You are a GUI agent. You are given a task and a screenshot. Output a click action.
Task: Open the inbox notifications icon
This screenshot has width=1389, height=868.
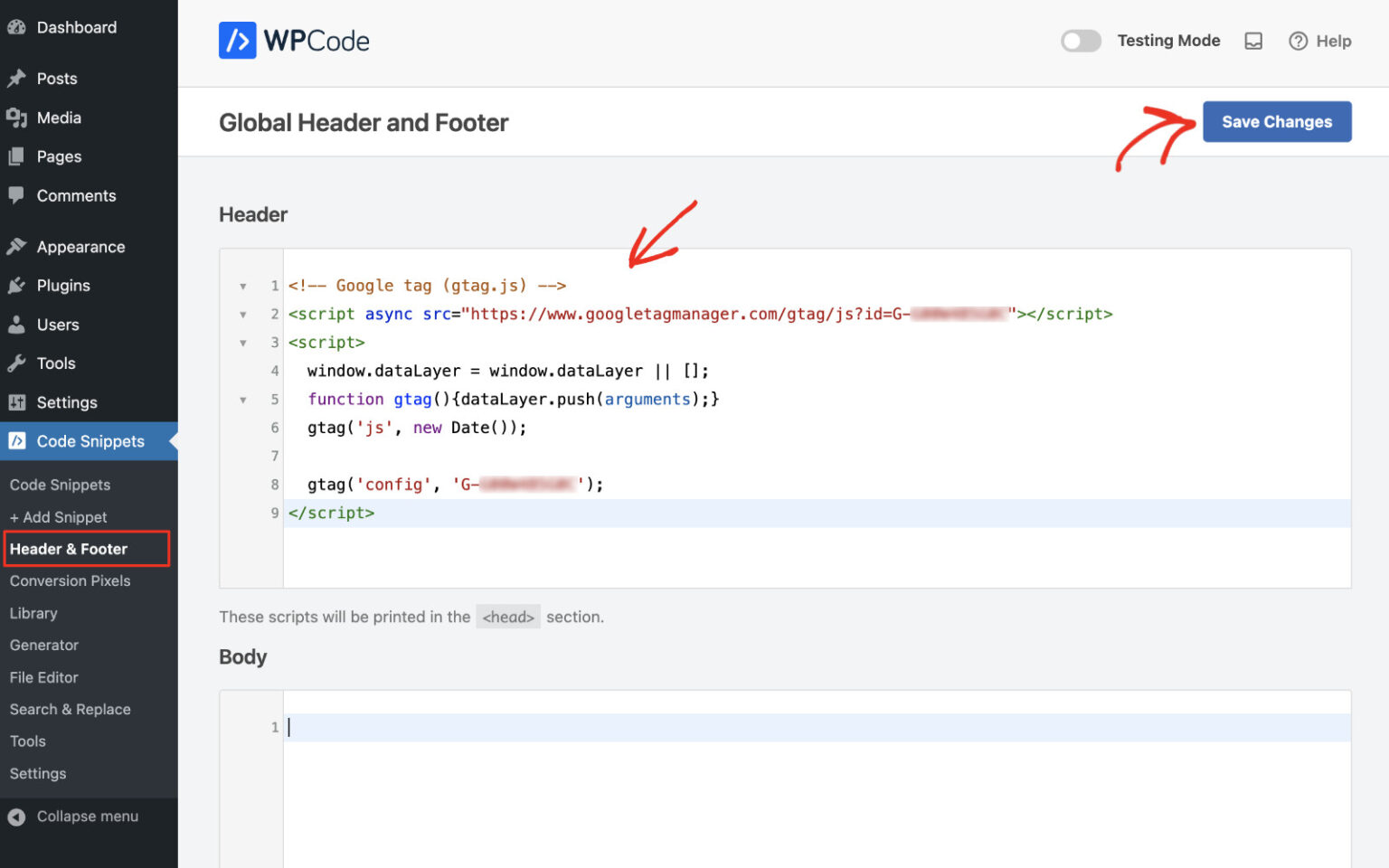point(1253,41)
